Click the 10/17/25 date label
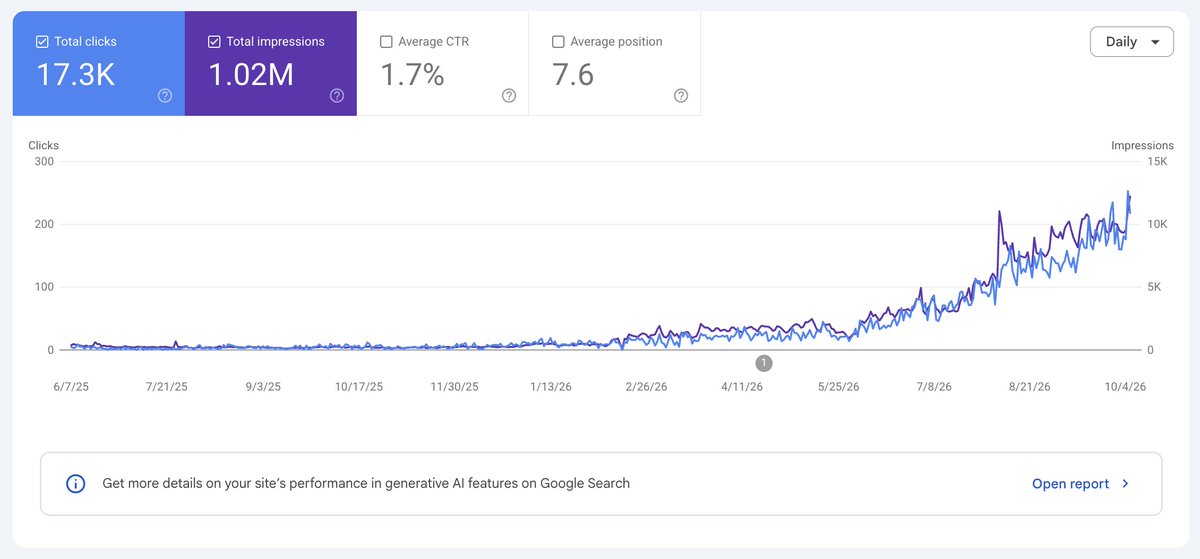1200x559 pixels. click(358, 387)
